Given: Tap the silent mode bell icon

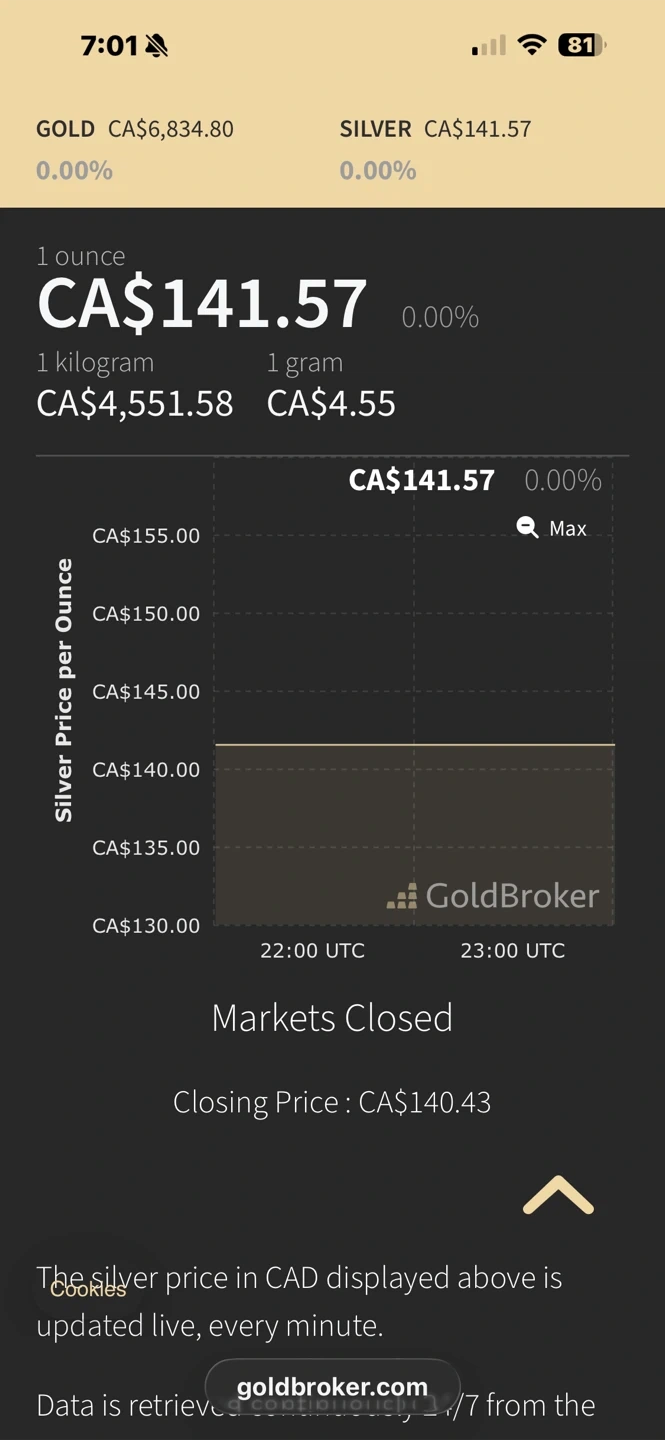Looking at the screenshot, I should tap(156, 45).
